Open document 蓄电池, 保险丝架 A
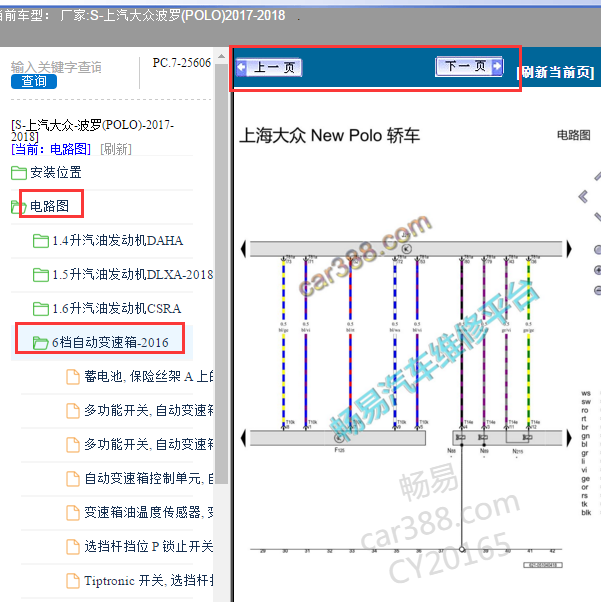 (x=149, y=376)
